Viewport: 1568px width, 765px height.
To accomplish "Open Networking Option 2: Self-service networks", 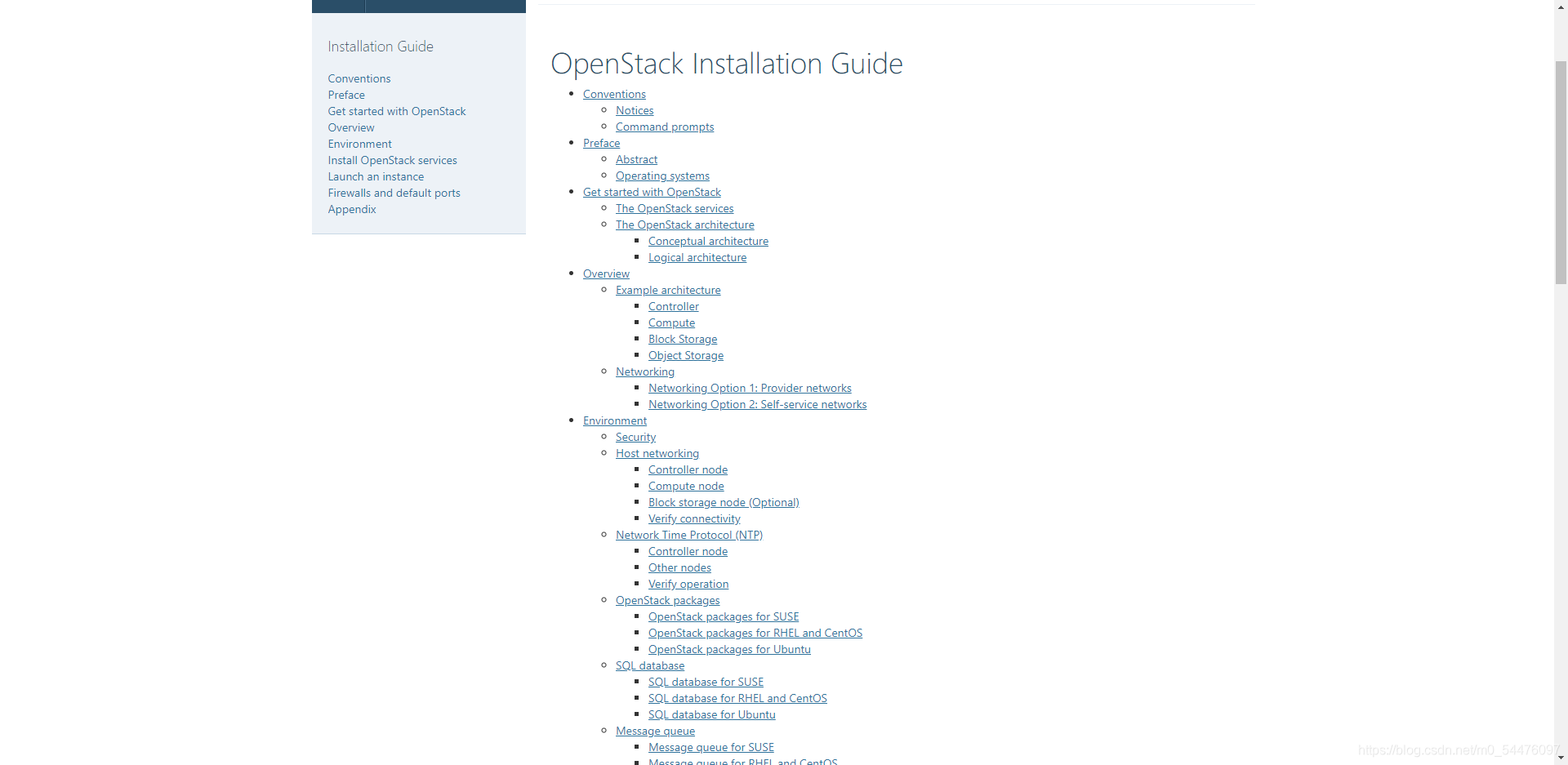I will [758, 405].
